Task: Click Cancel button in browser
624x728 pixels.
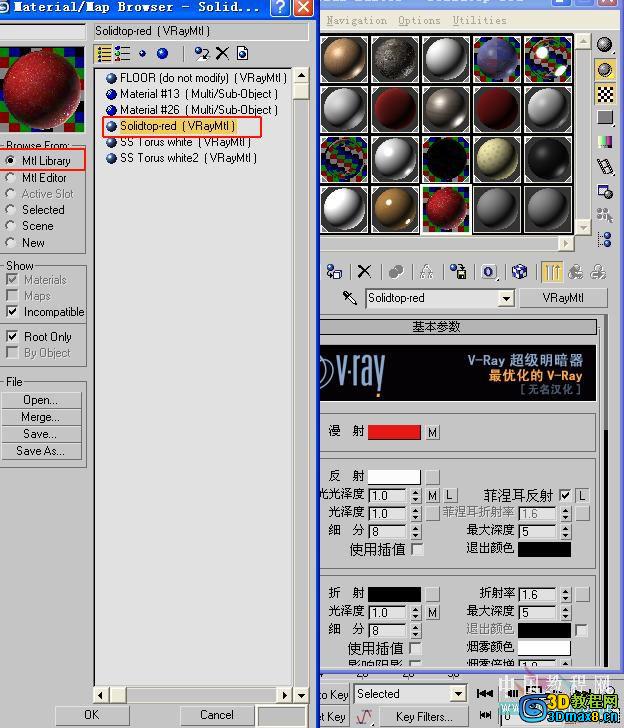Action: [x=217, y=715]
